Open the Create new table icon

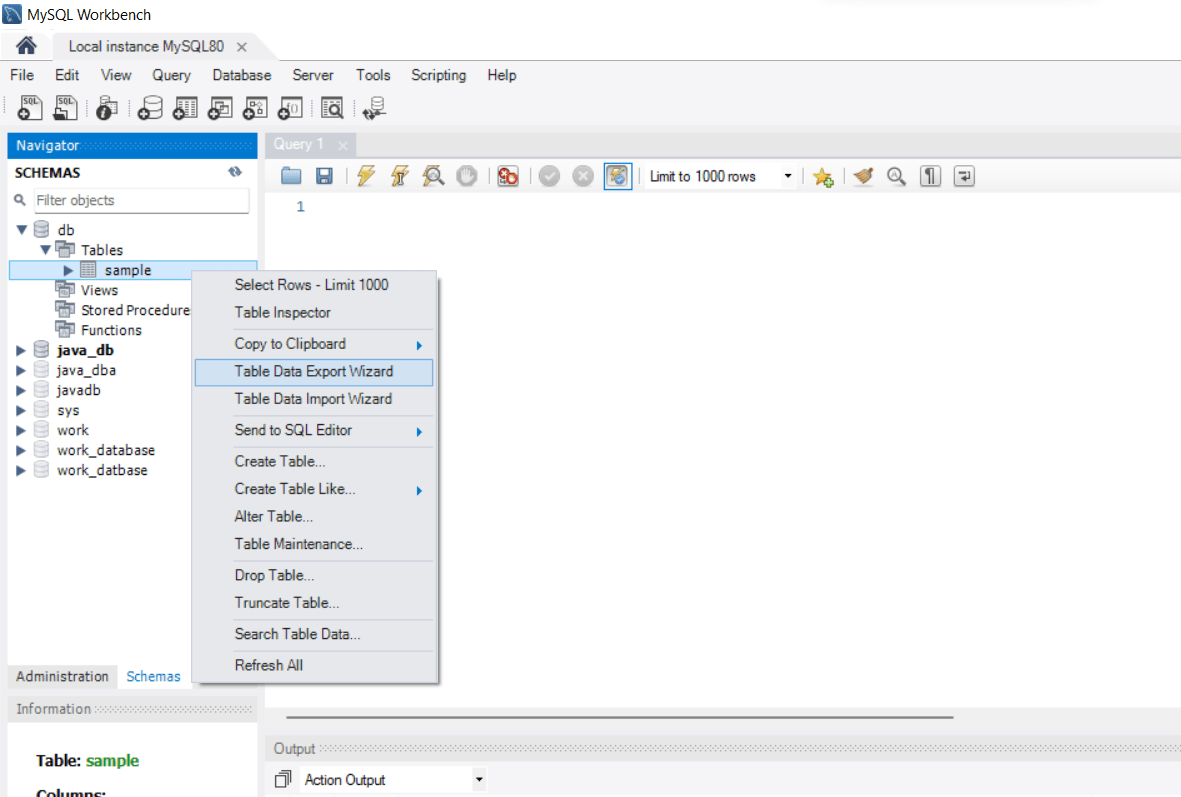[x=185, y=107]
